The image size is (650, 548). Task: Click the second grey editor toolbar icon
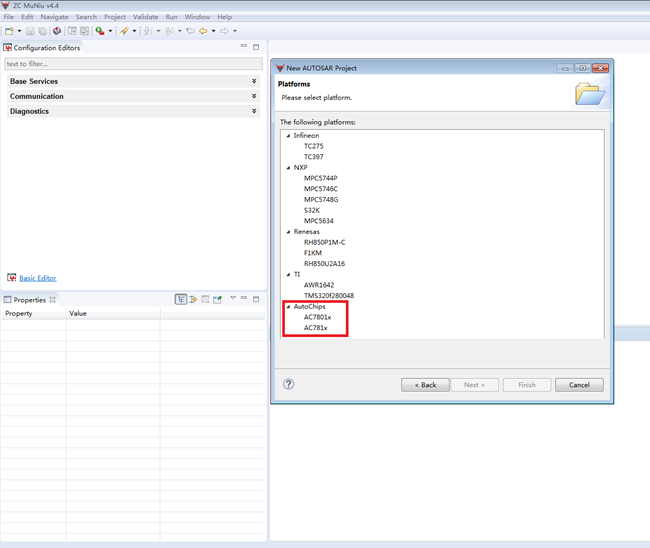85,31
